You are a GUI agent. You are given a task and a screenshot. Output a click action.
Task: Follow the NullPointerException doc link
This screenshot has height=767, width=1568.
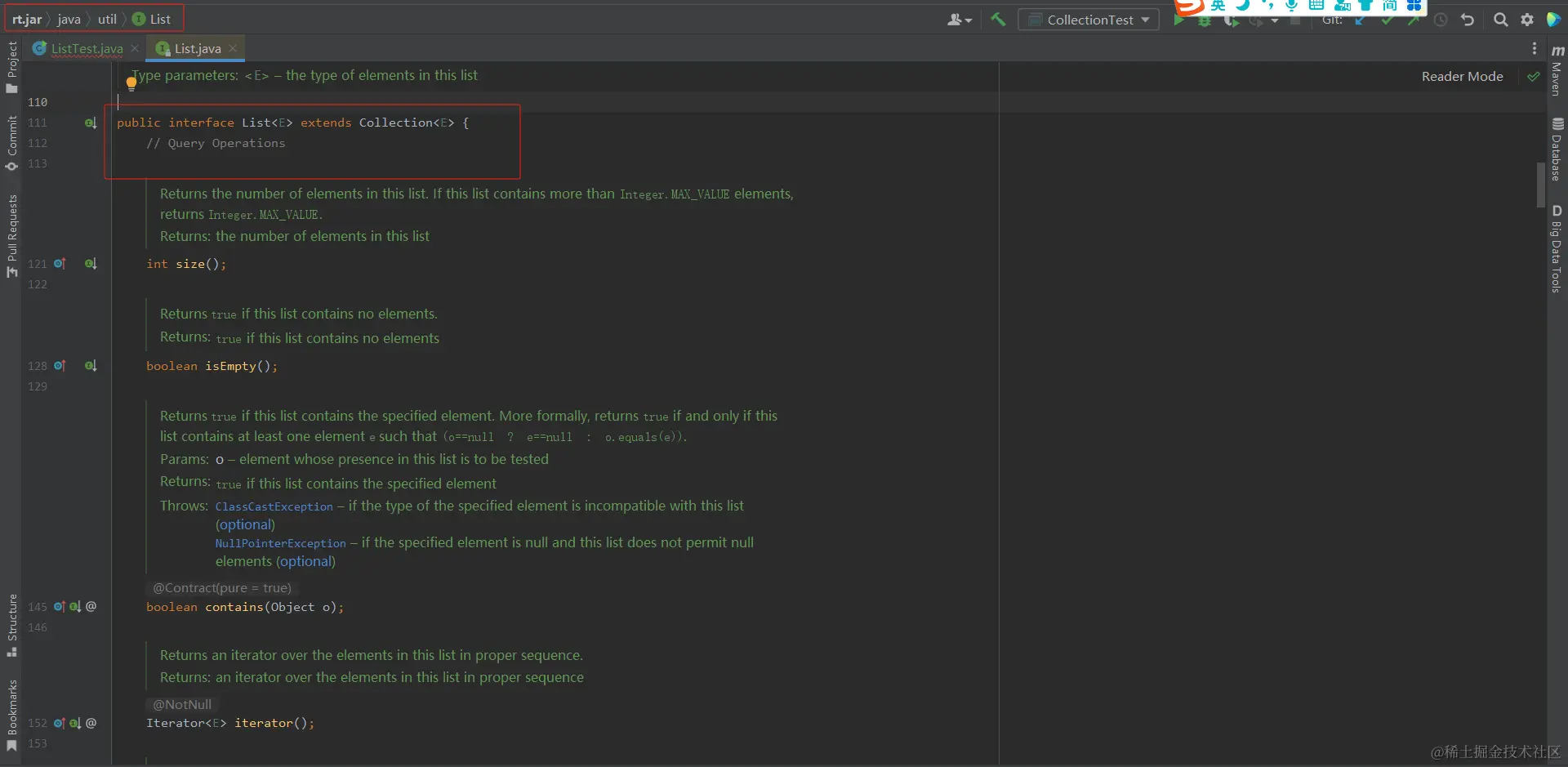(280, 543)
